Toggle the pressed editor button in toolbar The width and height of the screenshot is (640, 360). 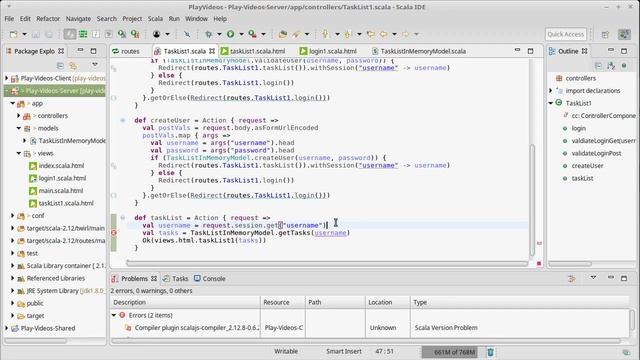pyautogui.click(x=70, y=34)
